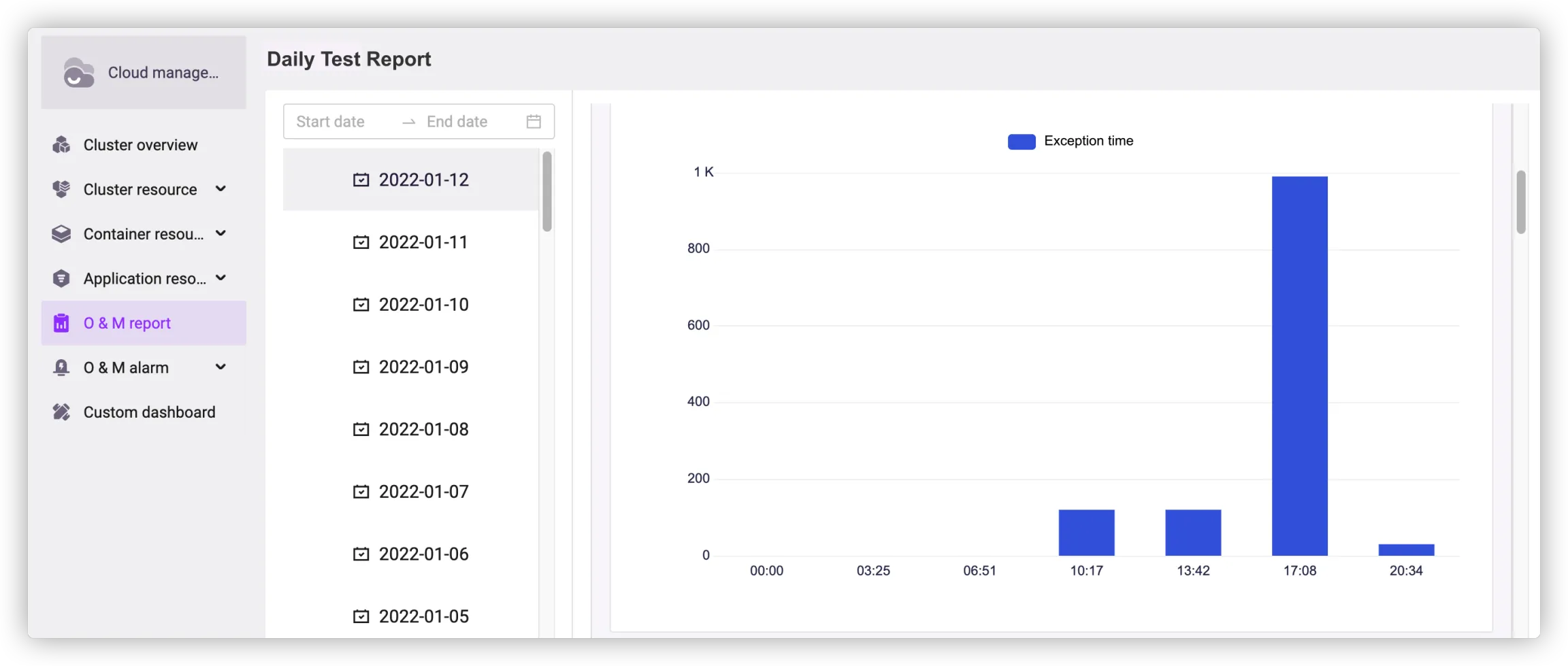Screen dimensions: 1568x666
Task: Click the Cloud management logo icon
Action: 78,73
